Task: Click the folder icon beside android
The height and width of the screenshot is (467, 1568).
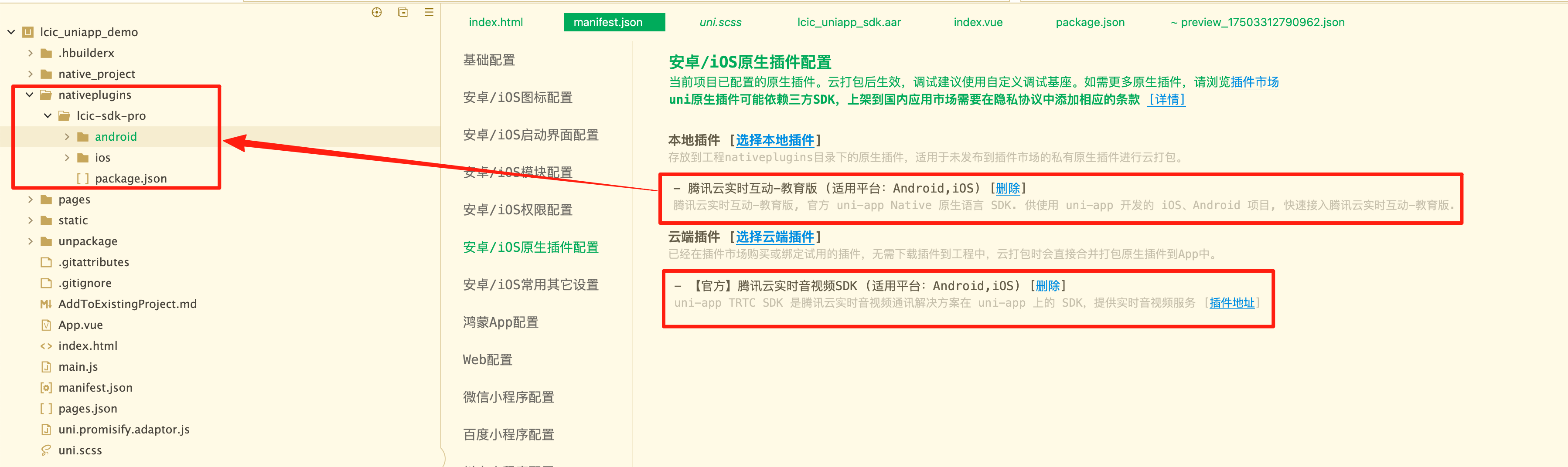Action: [83, 137]
